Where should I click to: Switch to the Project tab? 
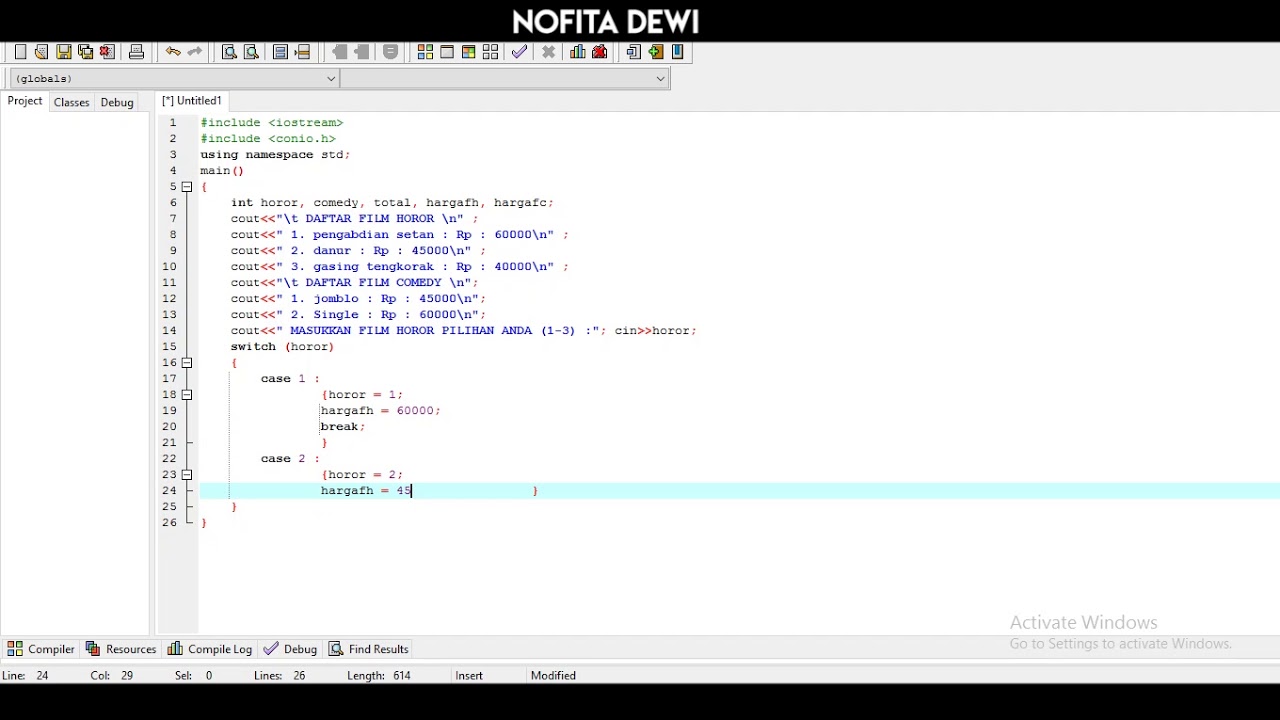click(25, 101)
